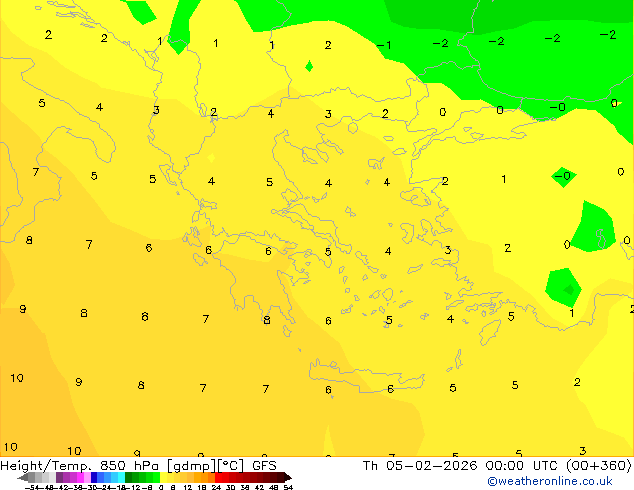634x490 pixels.
Task: Click the dark maroon right arrow end of scale
Action: tap(288, 477)
